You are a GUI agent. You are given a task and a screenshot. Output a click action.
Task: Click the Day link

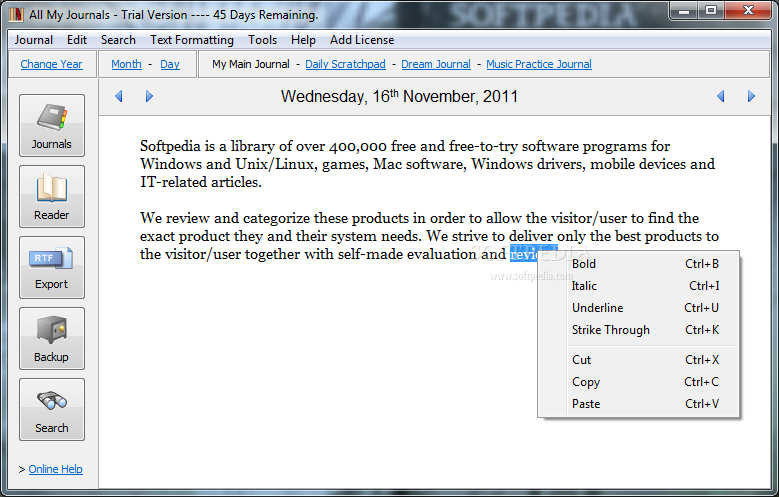click(170, 64)
